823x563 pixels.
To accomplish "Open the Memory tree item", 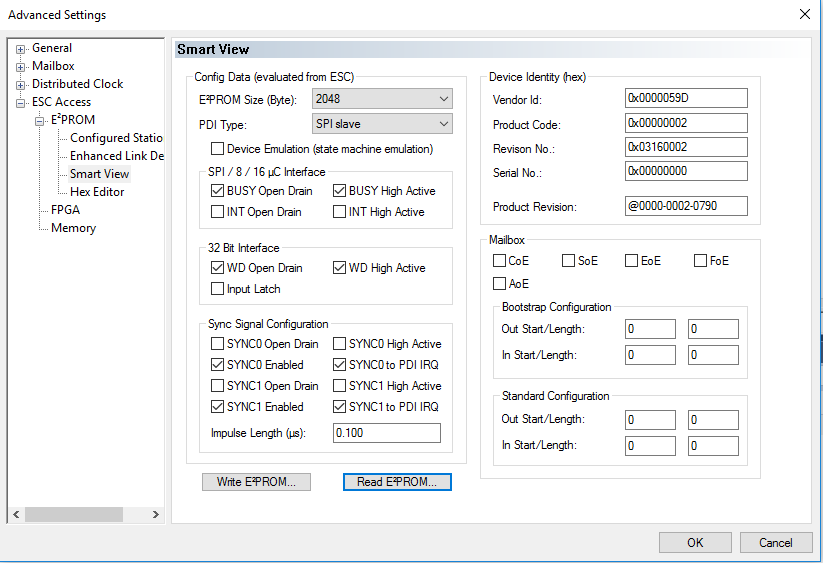I will coord(73,228).
